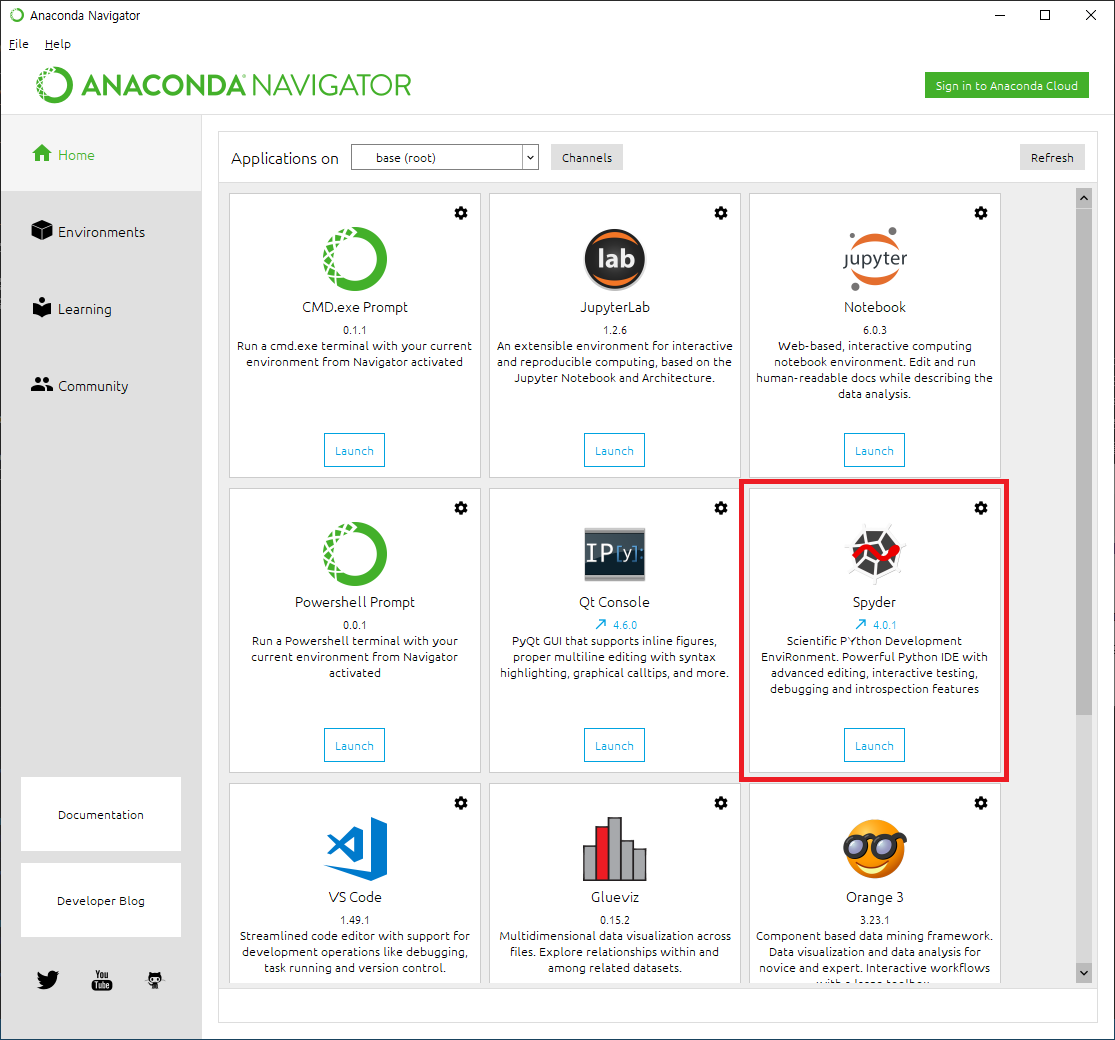Open the YouTube link icon
Image resolution: width=1115 pixels, height=1040 pixels.
pyautogui.click(x=102, y=980)
